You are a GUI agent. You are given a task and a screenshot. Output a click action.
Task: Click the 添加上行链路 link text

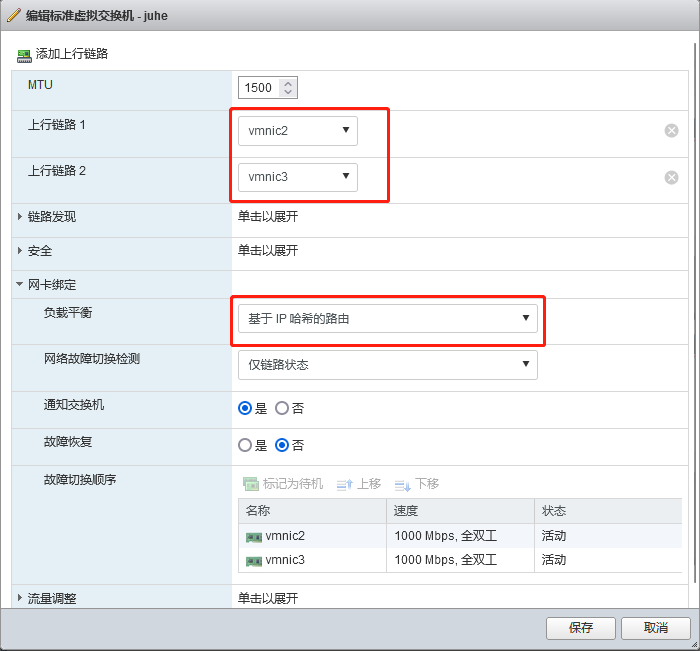click(x=72, y=54)
